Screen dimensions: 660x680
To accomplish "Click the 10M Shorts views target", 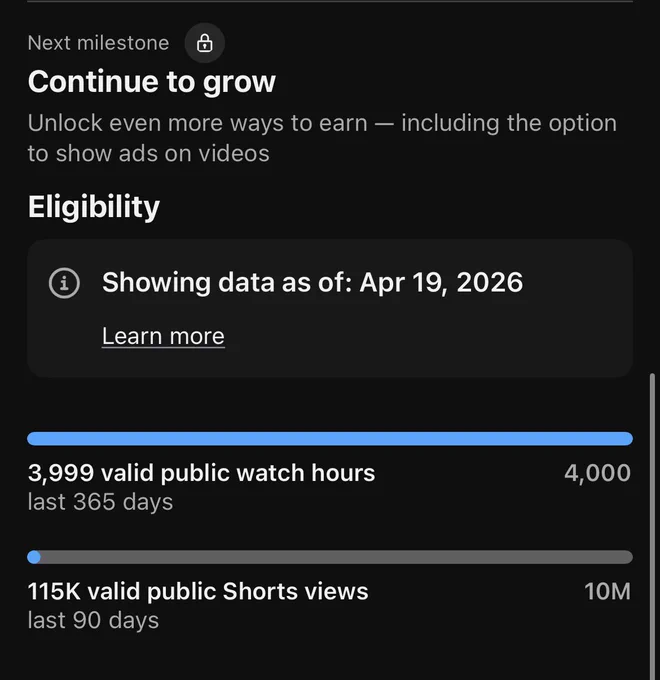I will pyautogui.click(x=607, y=591).
